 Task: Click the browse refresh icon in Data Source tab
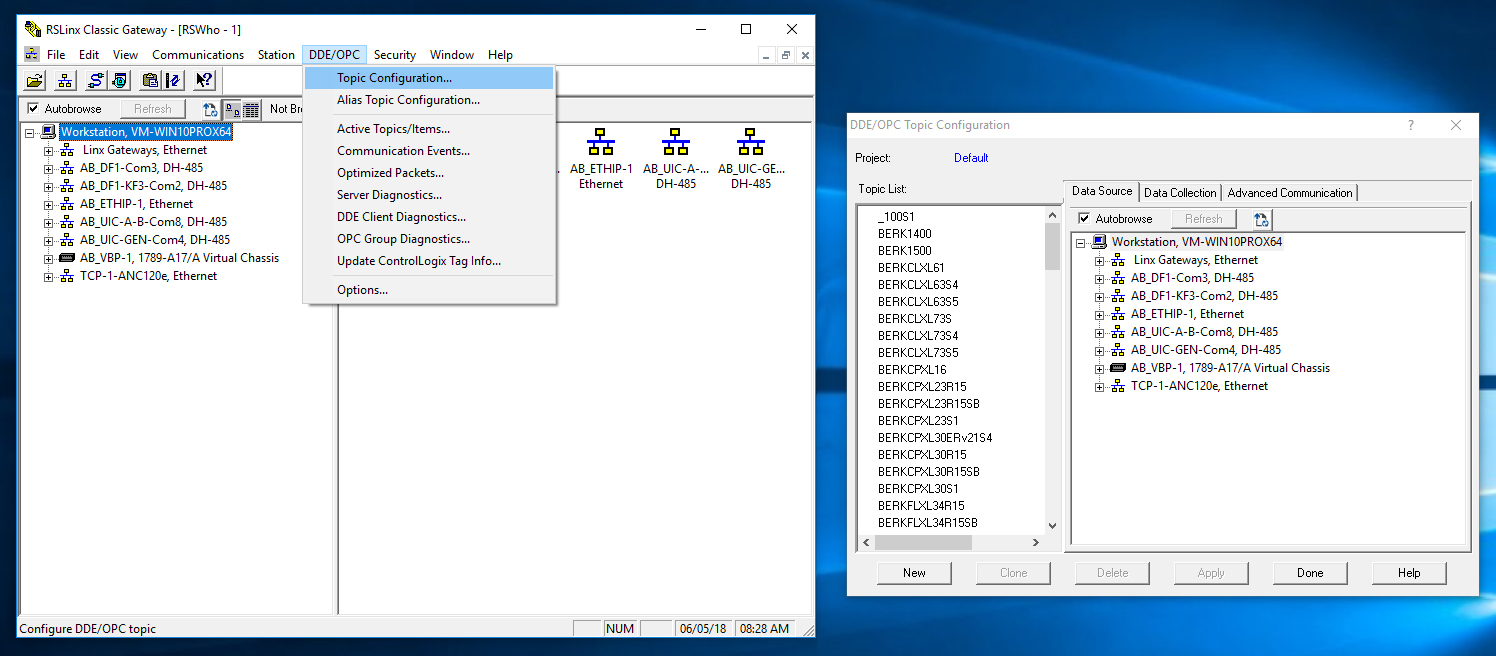tap(1261, 219)
